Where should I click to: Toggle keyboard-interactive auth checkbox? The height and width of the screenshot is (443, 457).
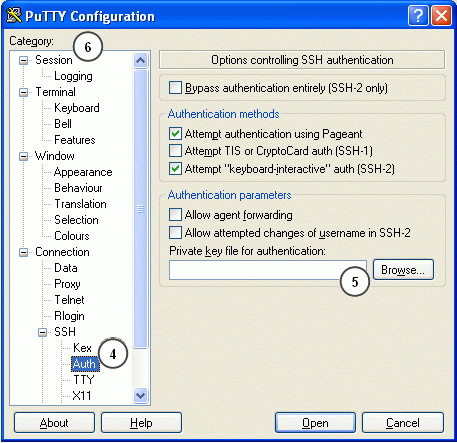[x=175, y=168]
